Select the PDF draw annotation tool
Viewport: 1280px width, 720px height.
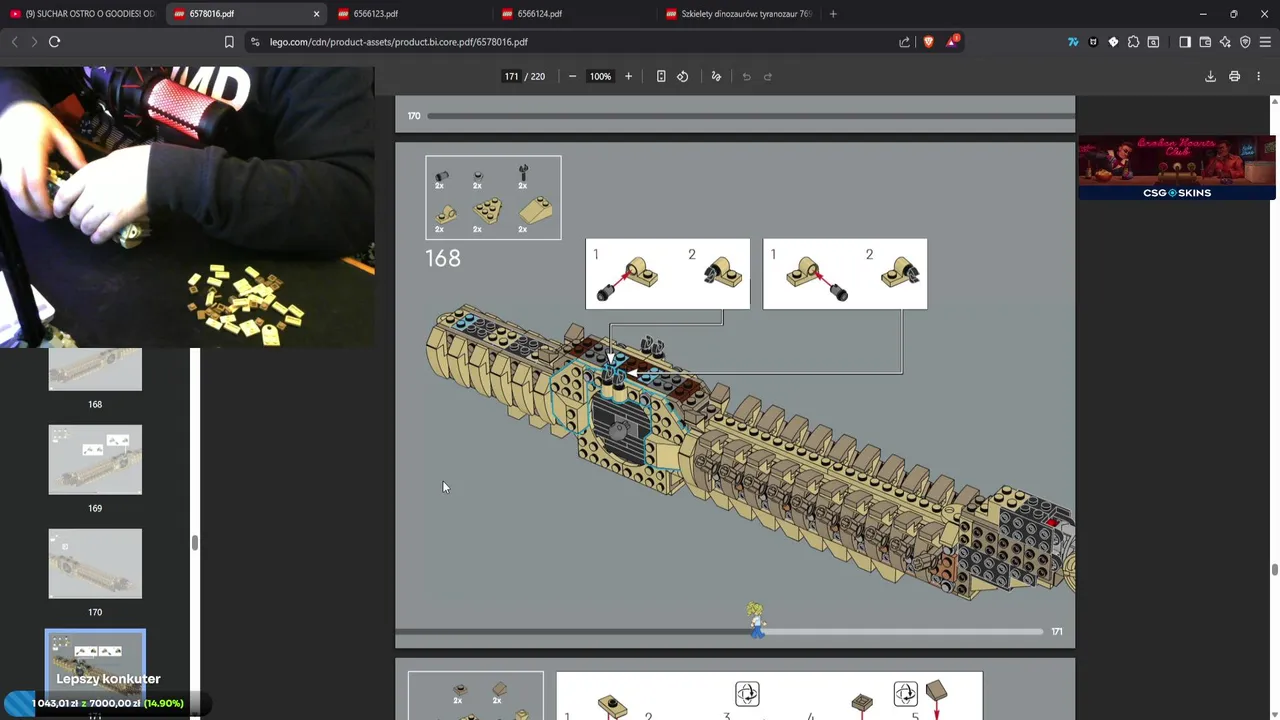click(x=716, y=76)
